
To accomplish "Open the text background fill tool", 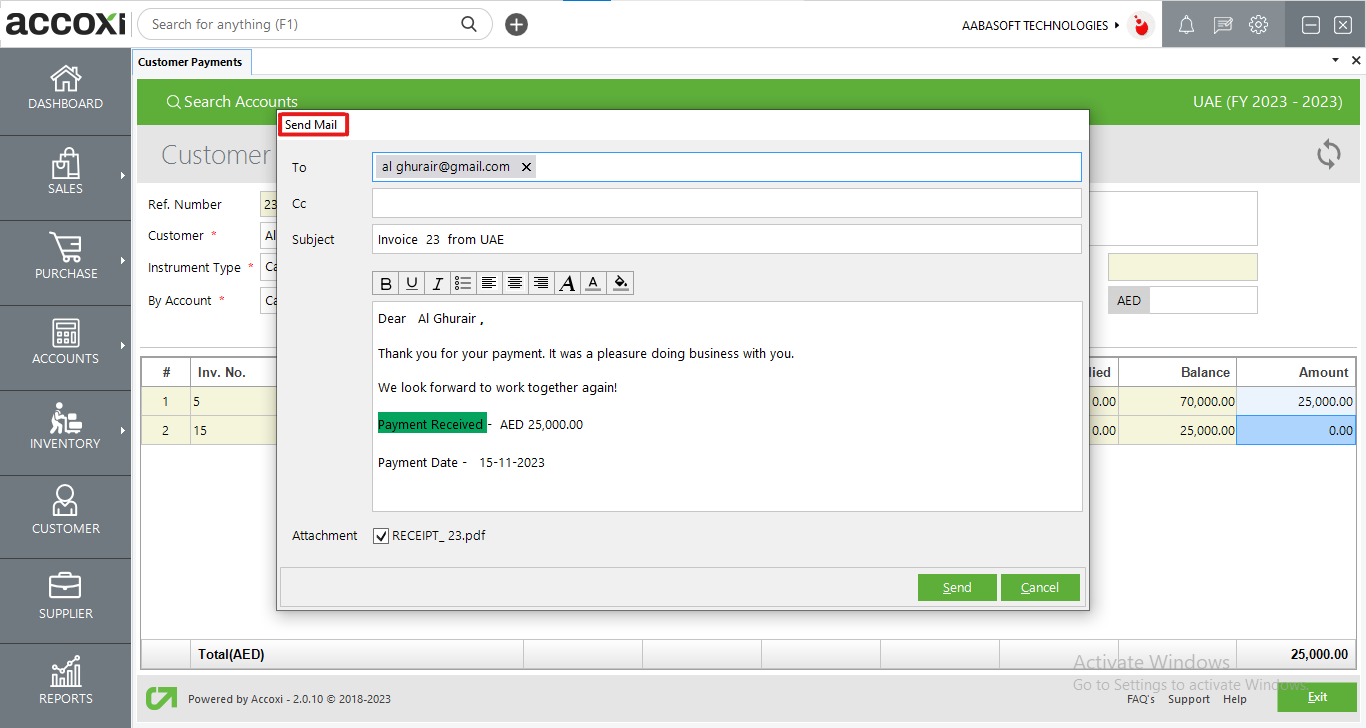I will point(620,282).
